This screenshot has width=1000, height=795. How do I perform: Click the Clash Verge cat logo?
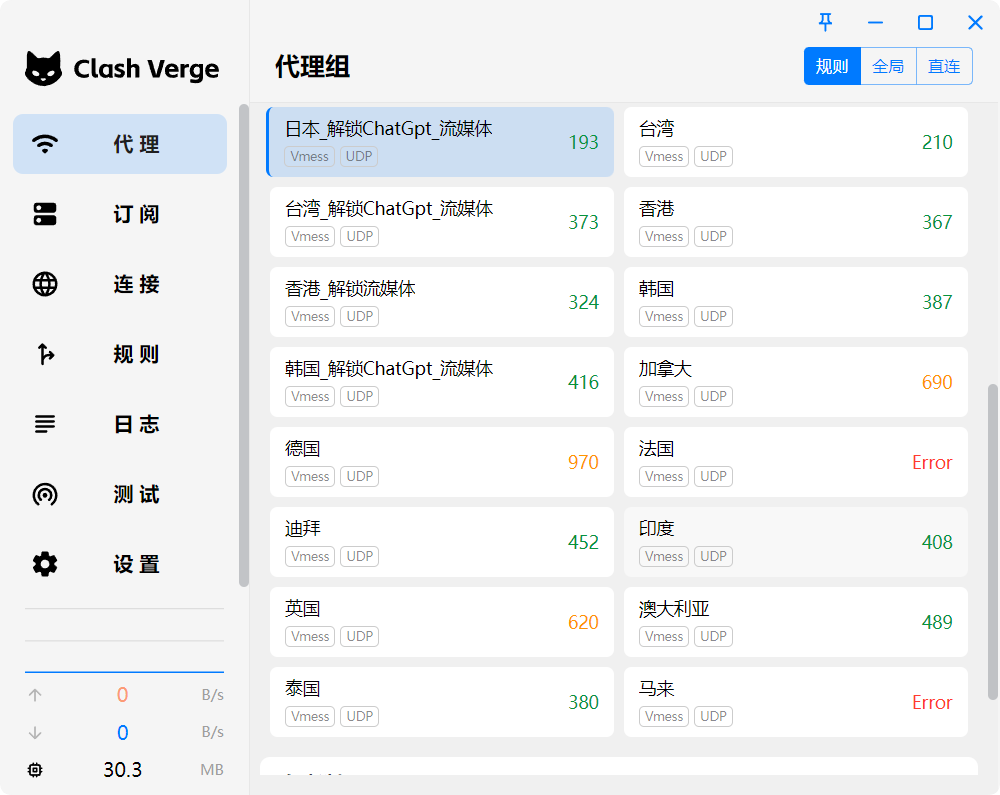(44, 68)
